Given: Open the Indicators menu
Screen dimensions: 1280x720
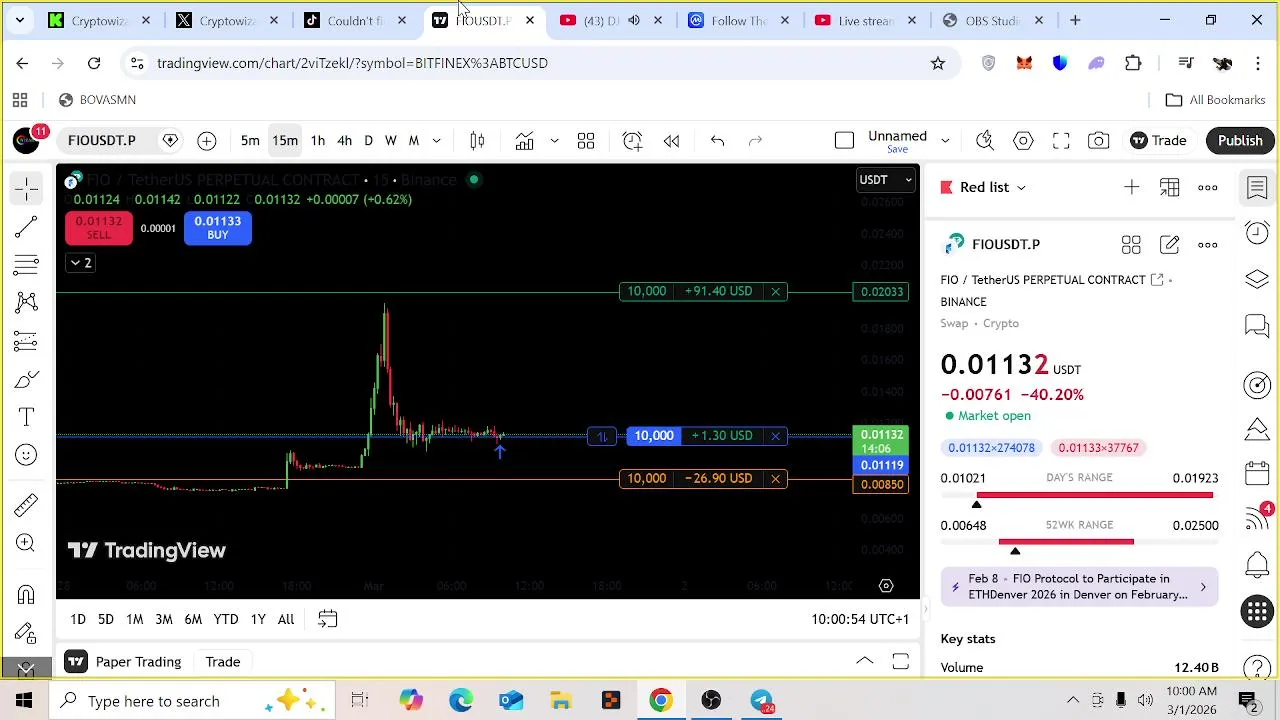Looking at the screenshot, I should coord(525,141).
